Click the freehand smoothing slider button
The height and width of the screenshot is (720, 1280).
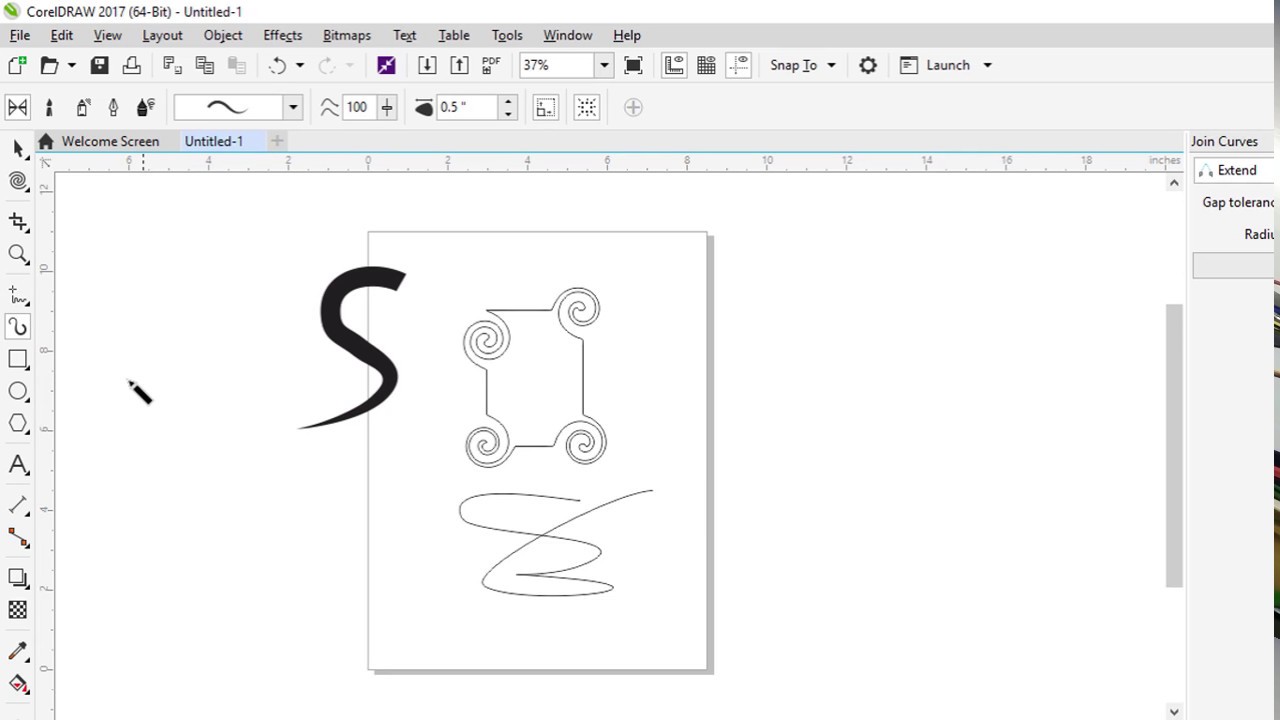click(x=387, y=107)
